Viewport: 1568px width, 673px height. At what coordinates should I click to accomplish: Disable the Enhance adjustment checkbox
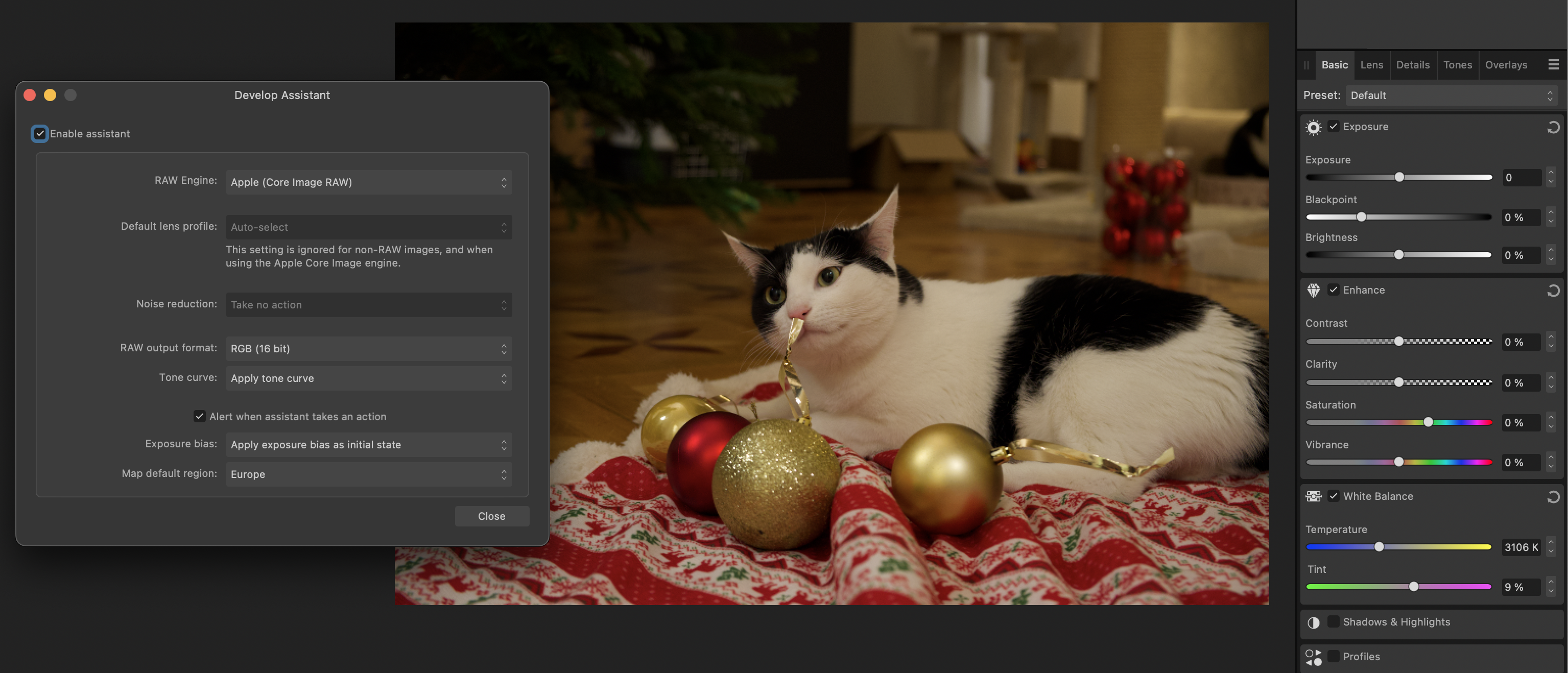pyautogui.click(x=1334, y=290)
